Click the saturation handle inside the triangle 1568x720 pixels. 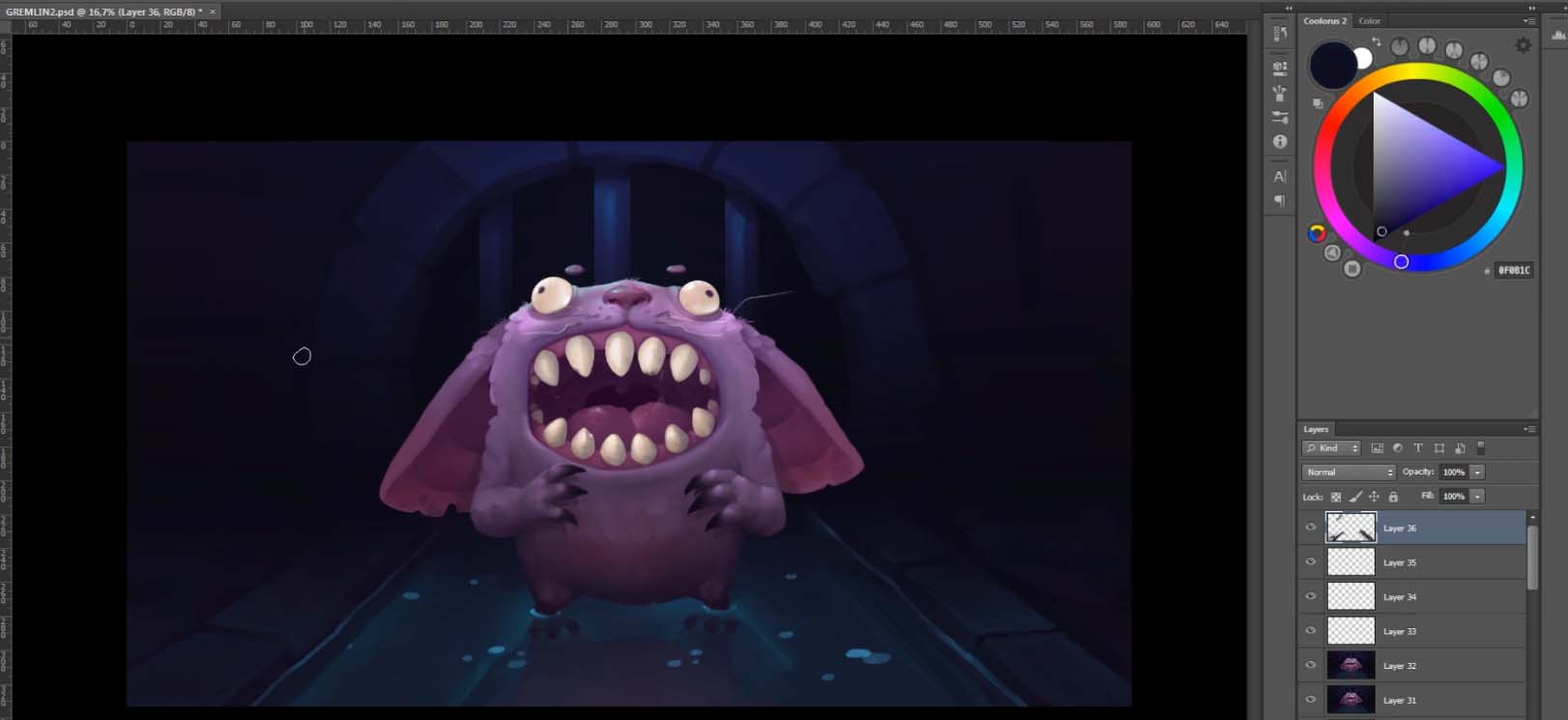tap(1381, 232)
